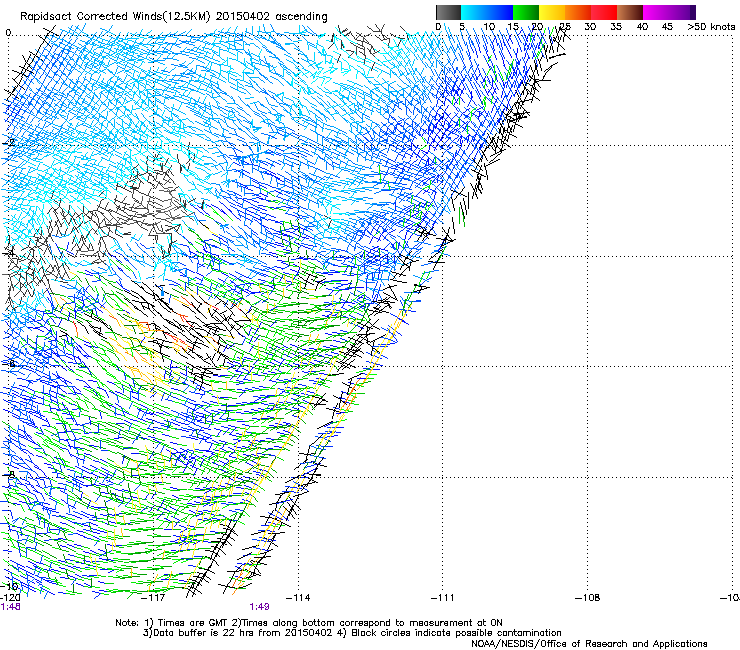Click the green 15-20 knots legend segment

[526, 12]
